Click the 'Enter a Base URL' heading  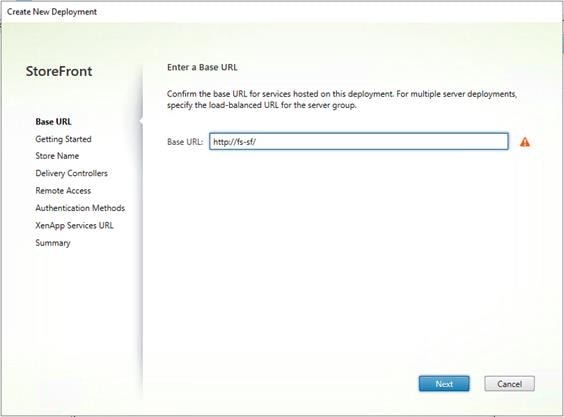point(202,67)
